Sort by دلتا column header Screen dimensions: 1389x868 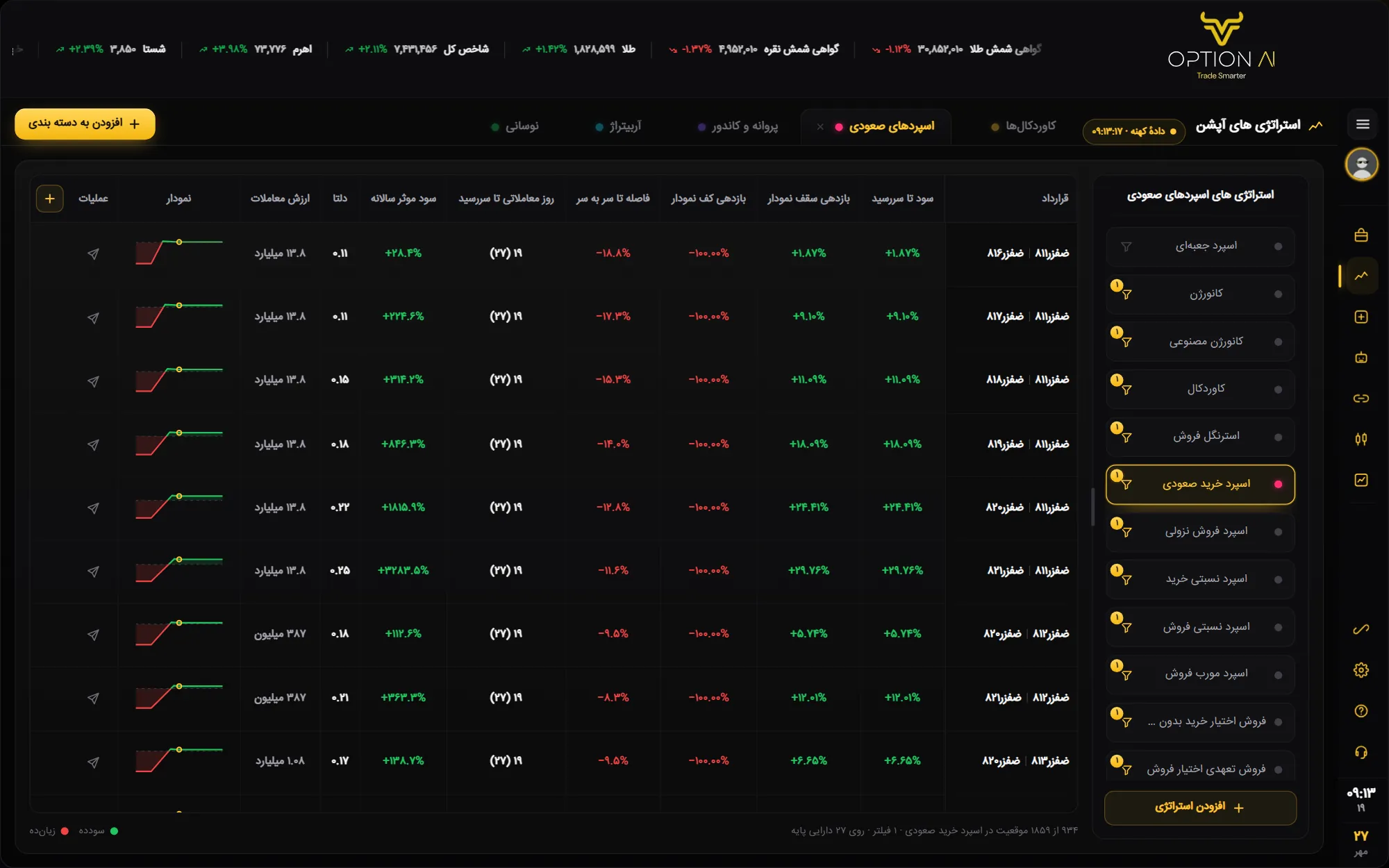340,199
